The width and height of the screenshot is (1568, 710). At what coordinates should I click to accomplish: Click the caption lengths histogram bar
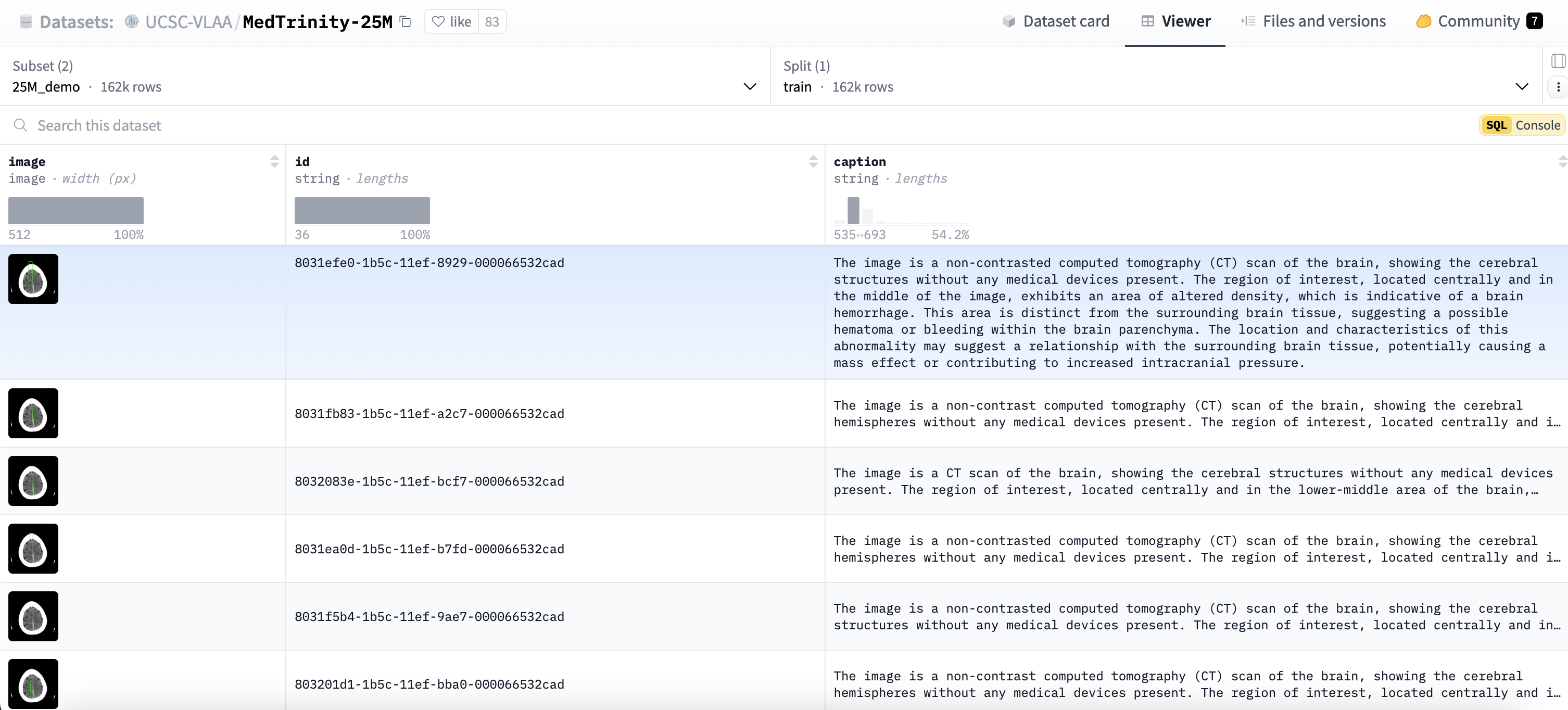(x=853, y=210)
